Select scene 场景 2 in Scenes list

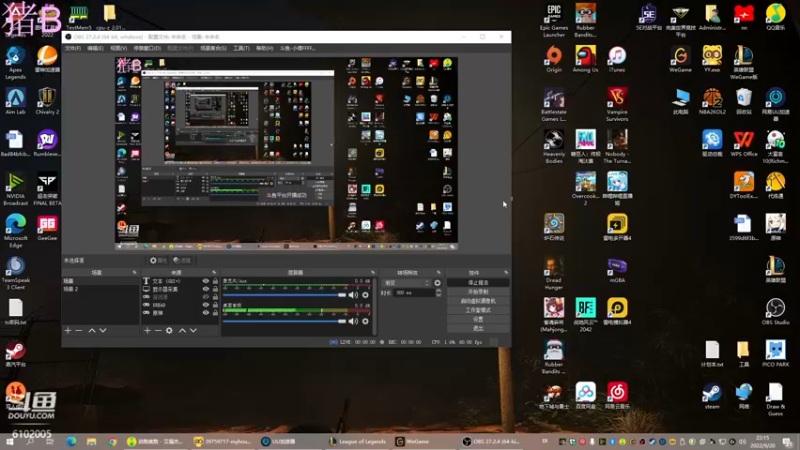pyautogui.click(x=101, y=289)
